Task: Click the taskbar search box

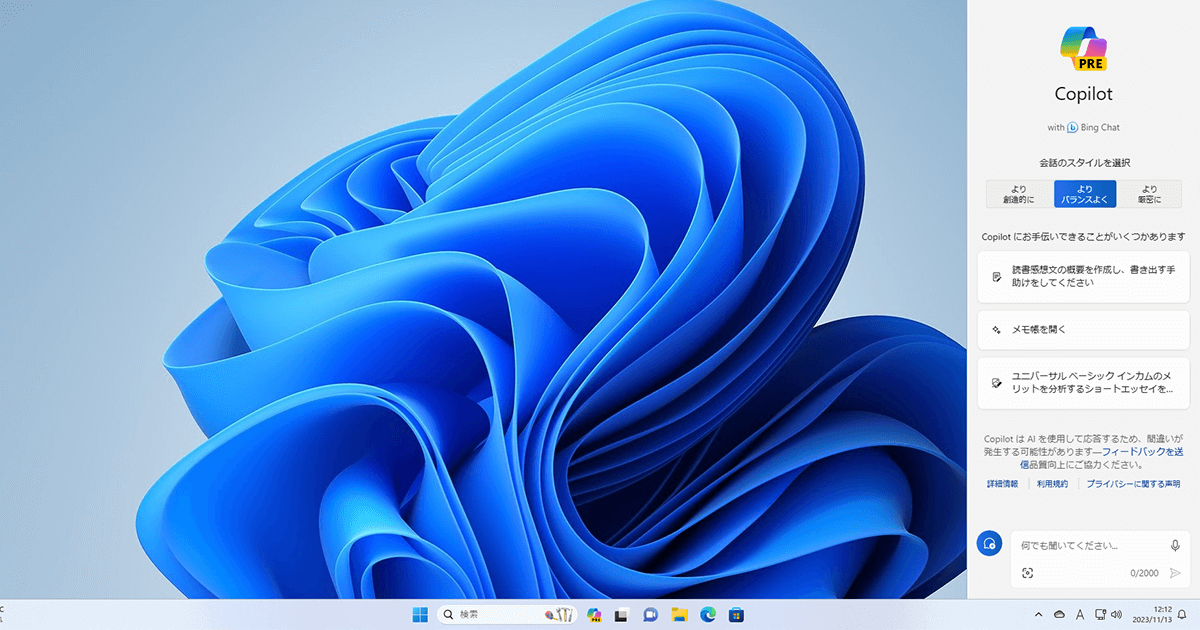Action: pyautogui.click(x=505, y=614)
